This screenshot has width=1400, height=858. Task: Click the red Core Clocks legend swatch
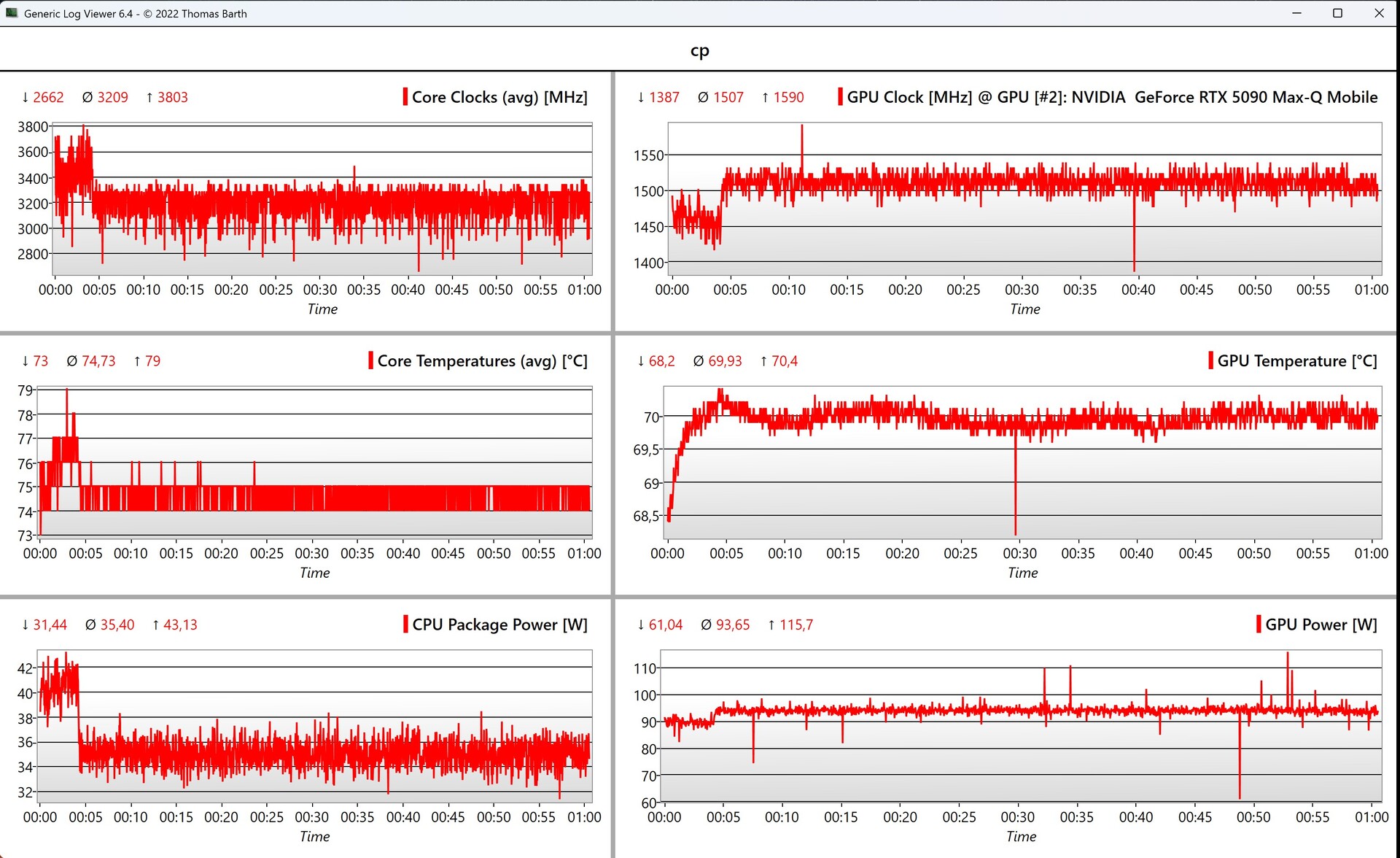[405, 97]
